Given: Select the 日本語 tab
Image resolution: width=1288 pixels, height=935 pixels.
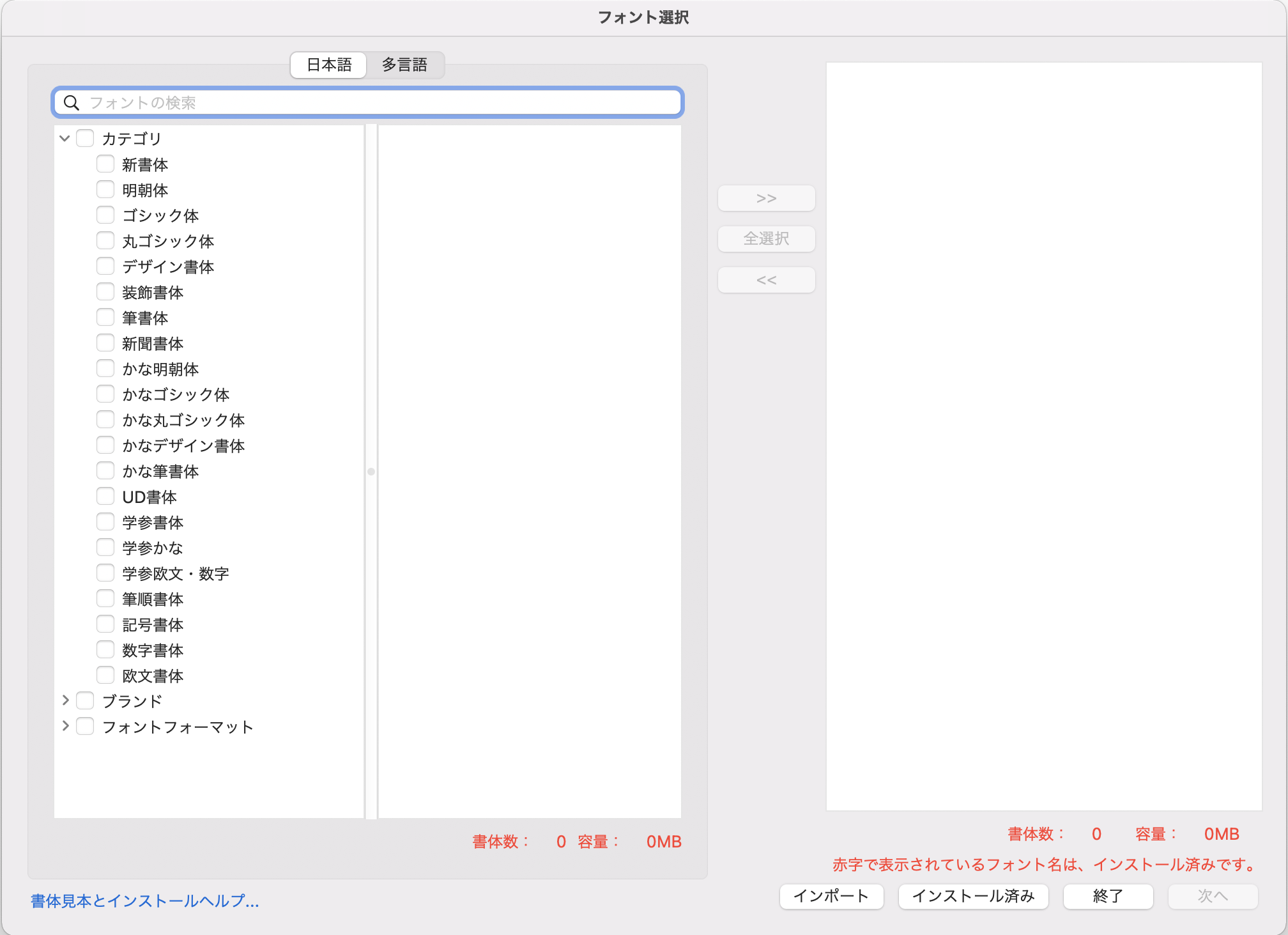Looking at the screenshot, I should (x=329, y=65).
